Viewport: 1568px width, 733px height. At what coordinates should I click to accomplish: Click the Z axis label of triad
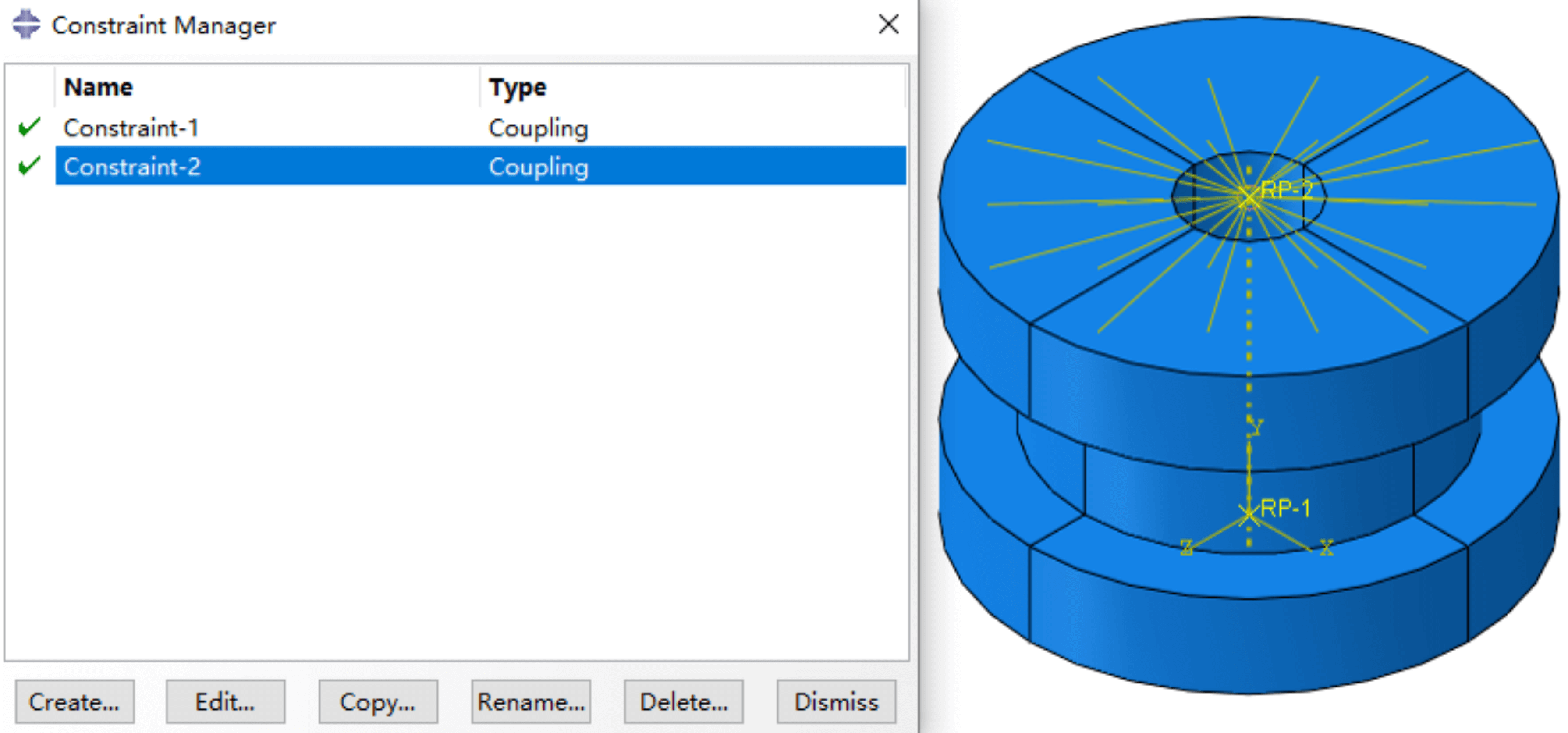1186,548
